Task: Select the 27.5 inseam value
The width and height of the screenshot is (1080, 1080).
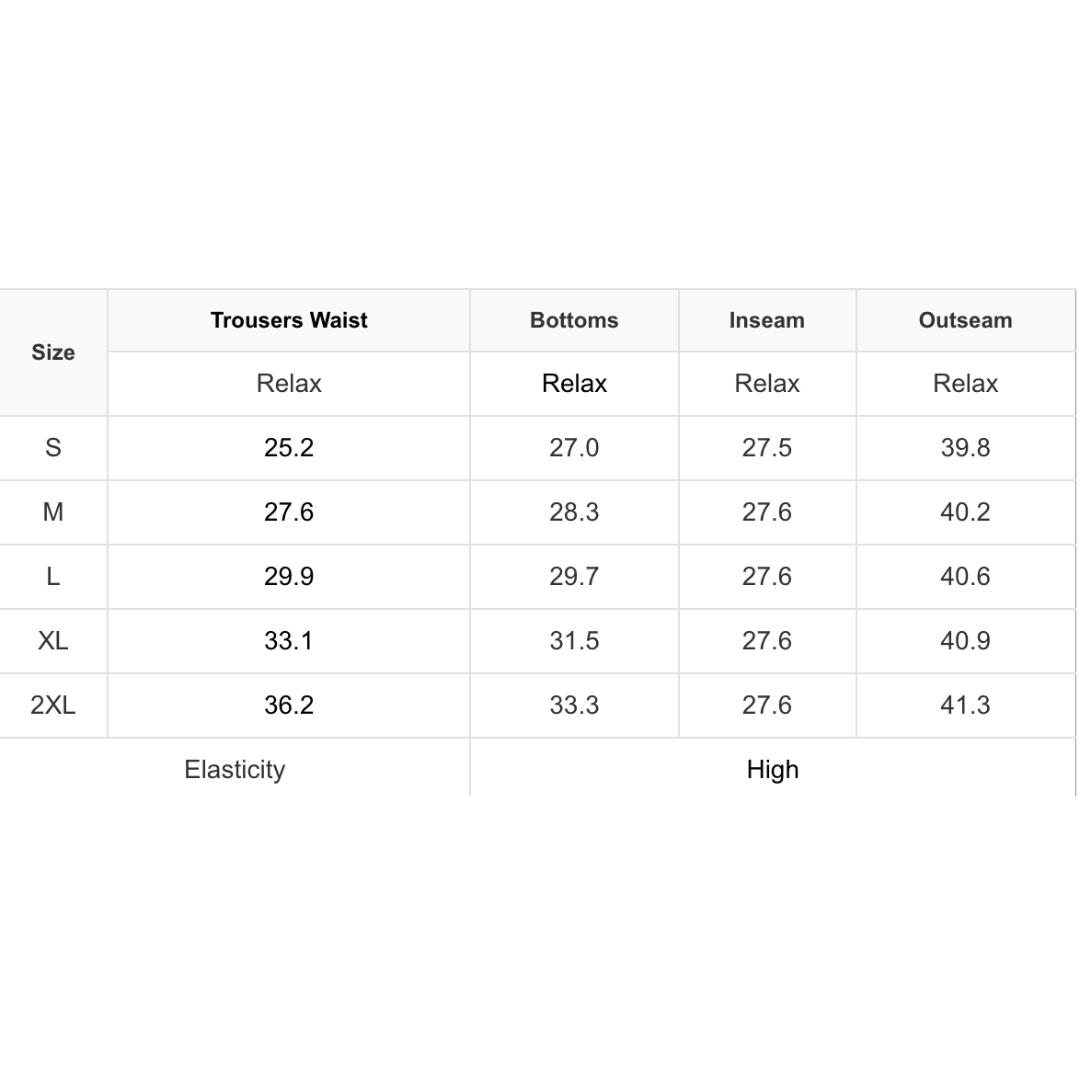Action: (767, 447)
